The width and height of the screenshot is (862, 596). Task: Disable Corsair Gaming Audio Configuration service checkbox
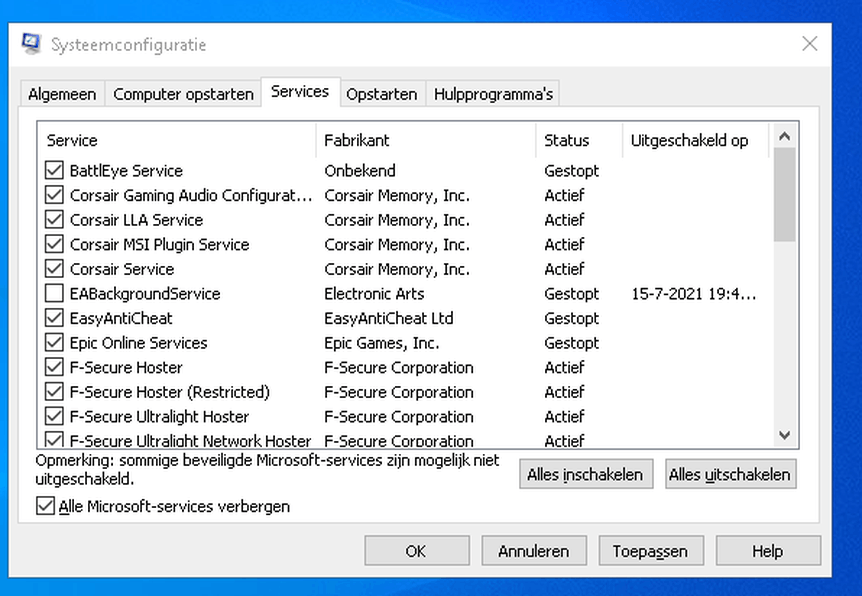(x=54, y=195)
